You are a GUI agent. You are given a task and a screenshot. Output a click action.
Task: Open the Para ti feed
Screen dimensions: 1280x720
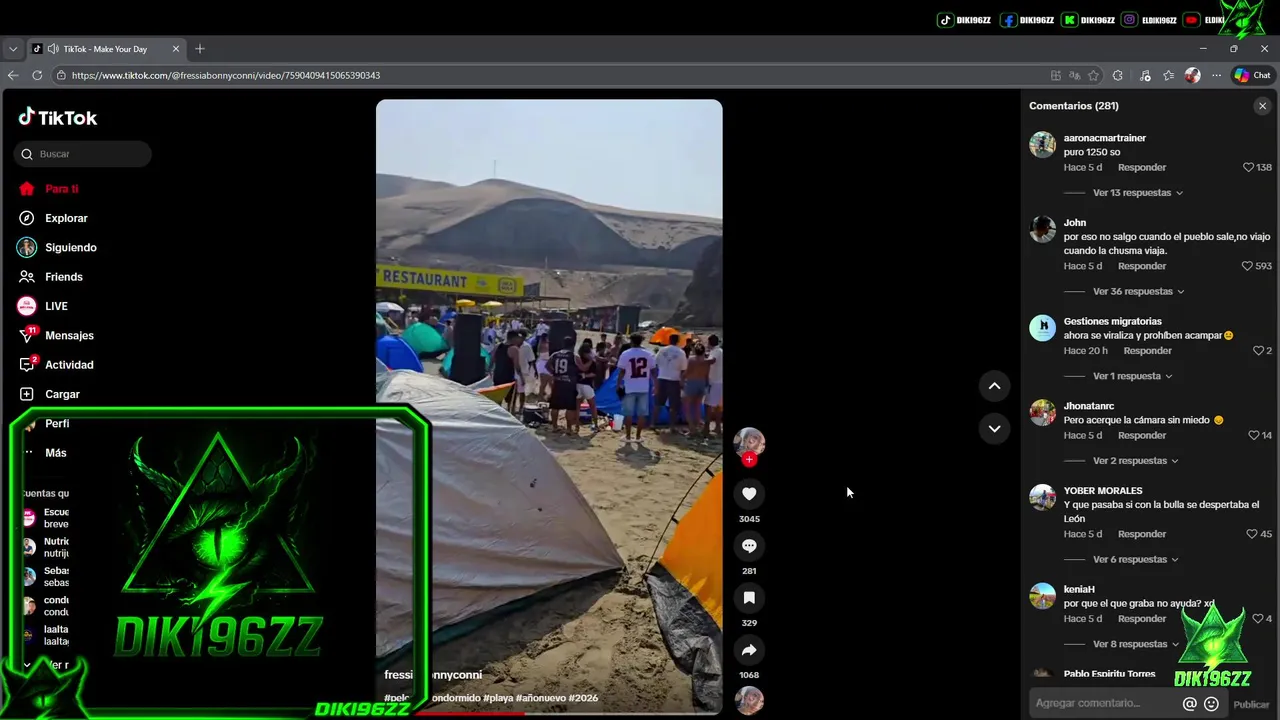click(61, 189)
